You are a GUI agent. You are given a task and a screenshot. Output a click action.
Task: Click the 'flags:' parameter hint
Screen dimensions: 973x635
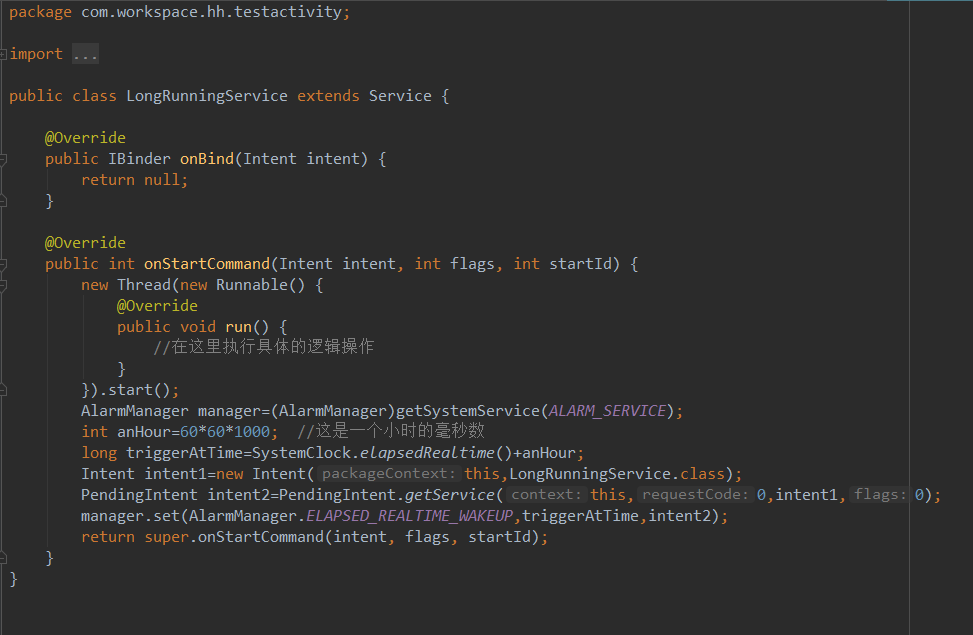click(880, 495)
